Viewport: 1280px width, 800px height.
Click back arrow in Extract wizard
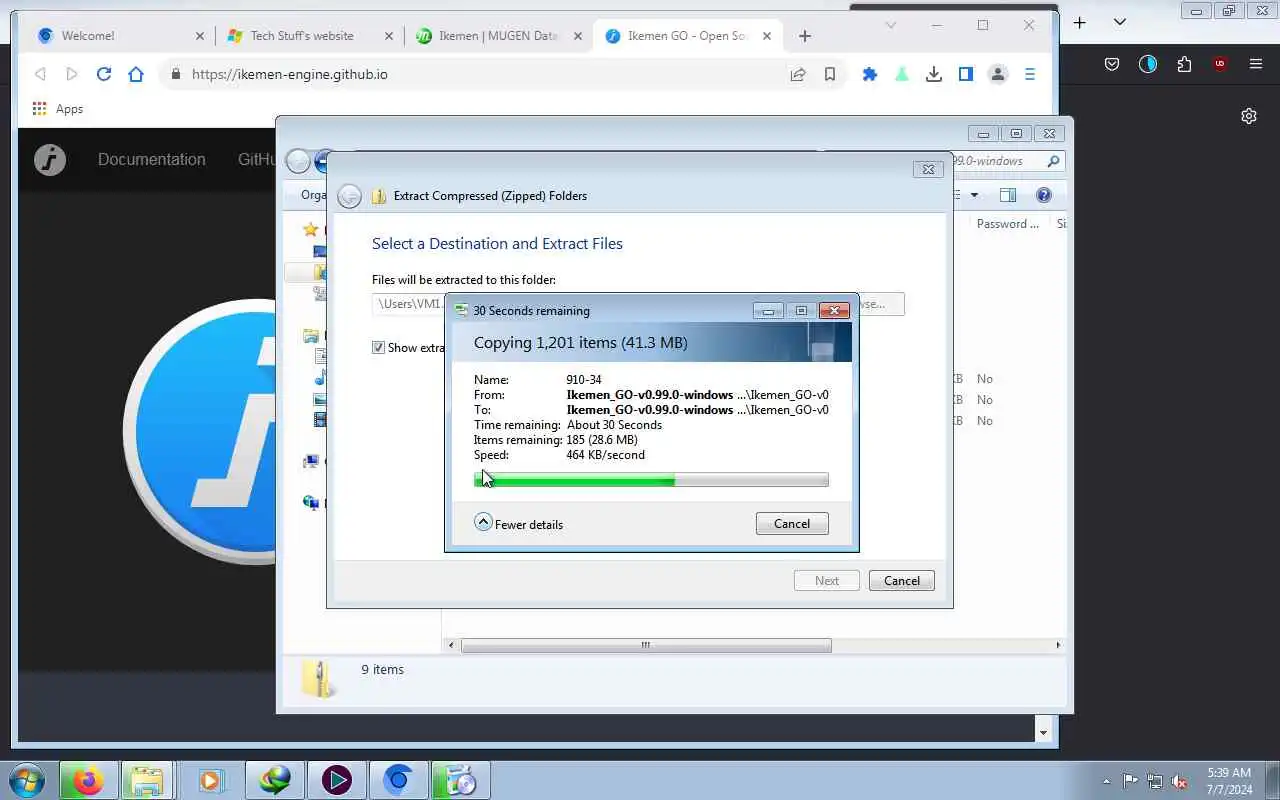pyautogui.click(x=349, y=196)
